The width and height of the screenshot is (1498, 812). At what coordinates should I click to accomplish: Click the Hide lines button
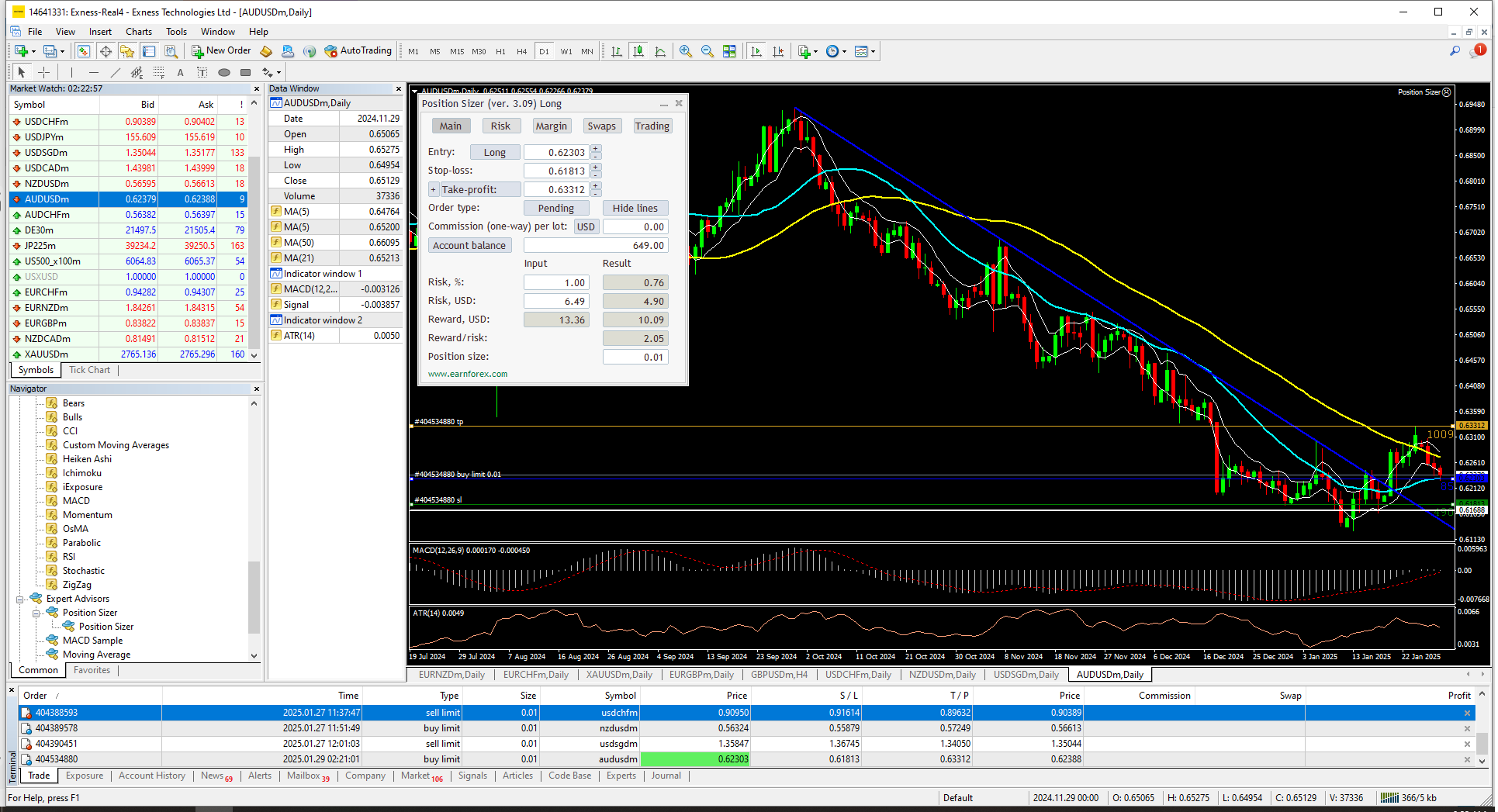(635, 208)
